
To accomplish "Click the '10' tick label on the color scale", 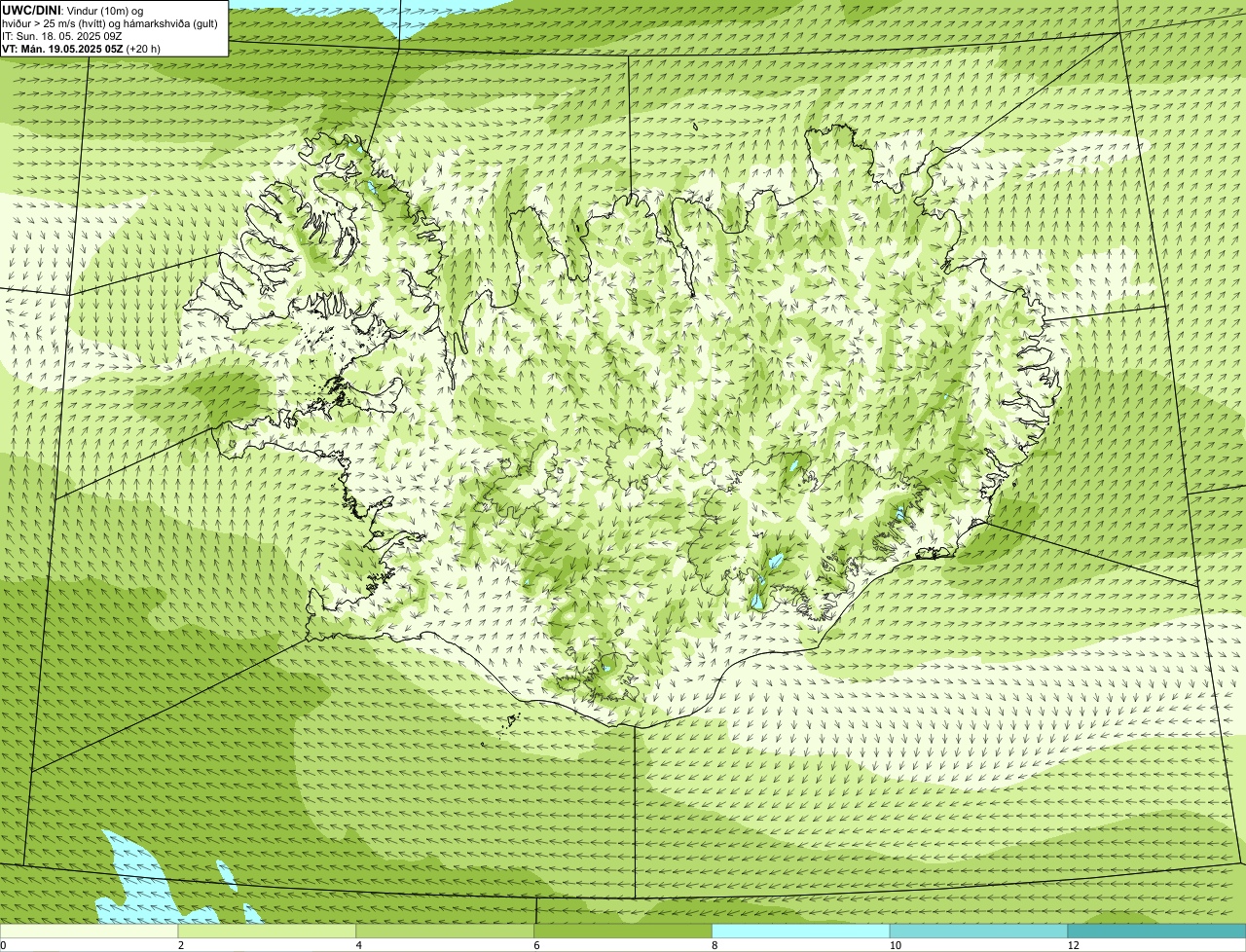I will pyautogui.click(x=896, y=945).
